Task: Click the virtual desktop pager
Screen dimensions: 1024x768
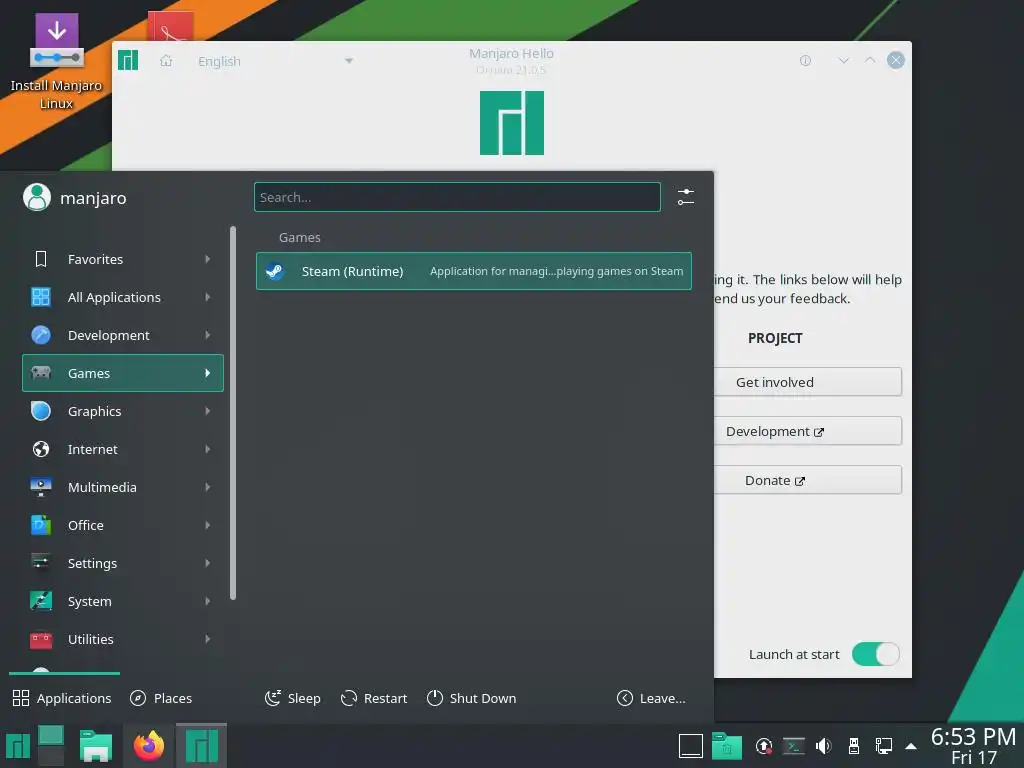Action: [51, 746]
